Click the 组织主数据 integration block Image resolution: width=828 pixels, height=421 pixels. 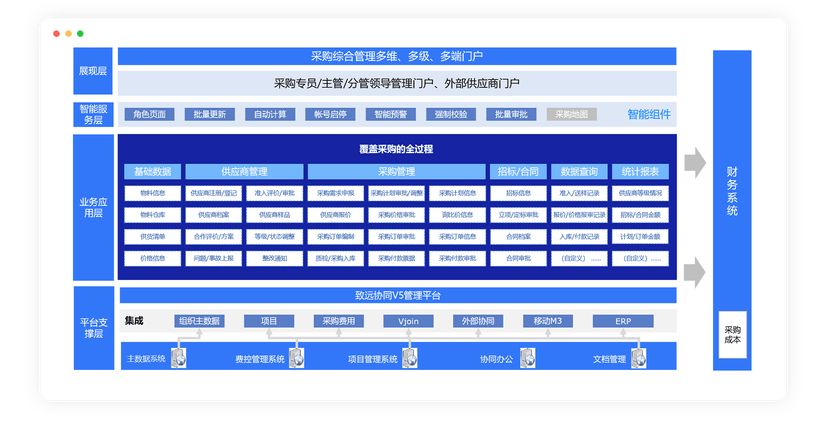(x=200, y=321)
